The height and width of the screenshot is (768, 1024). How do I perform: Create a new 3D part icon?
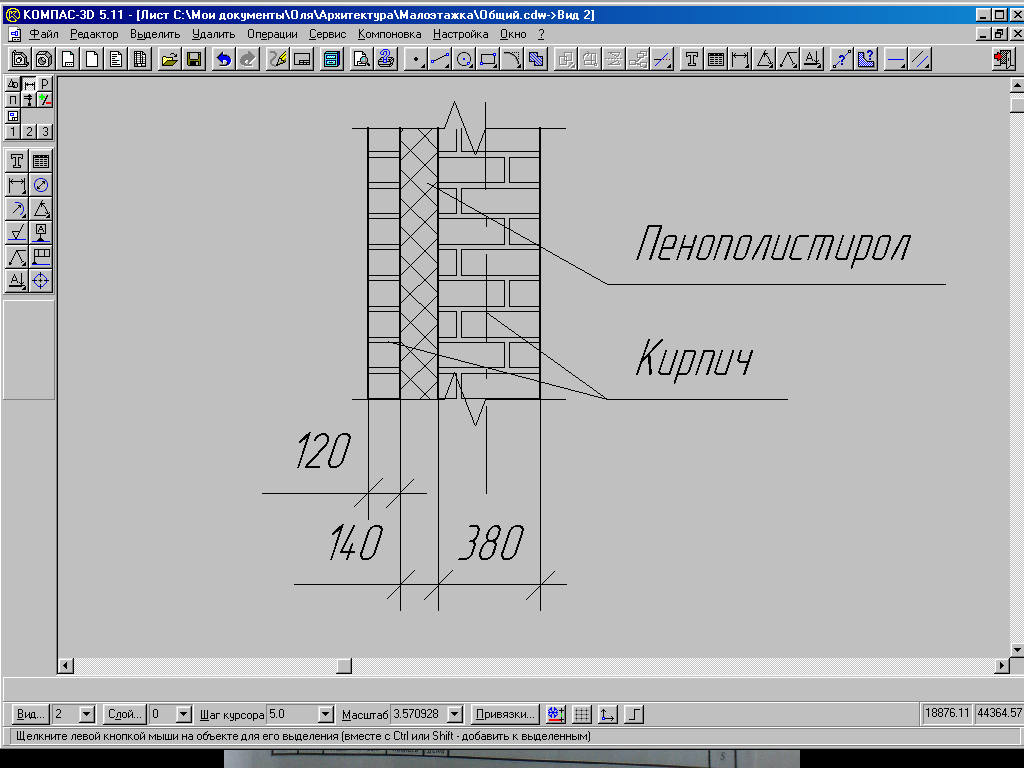44,59
